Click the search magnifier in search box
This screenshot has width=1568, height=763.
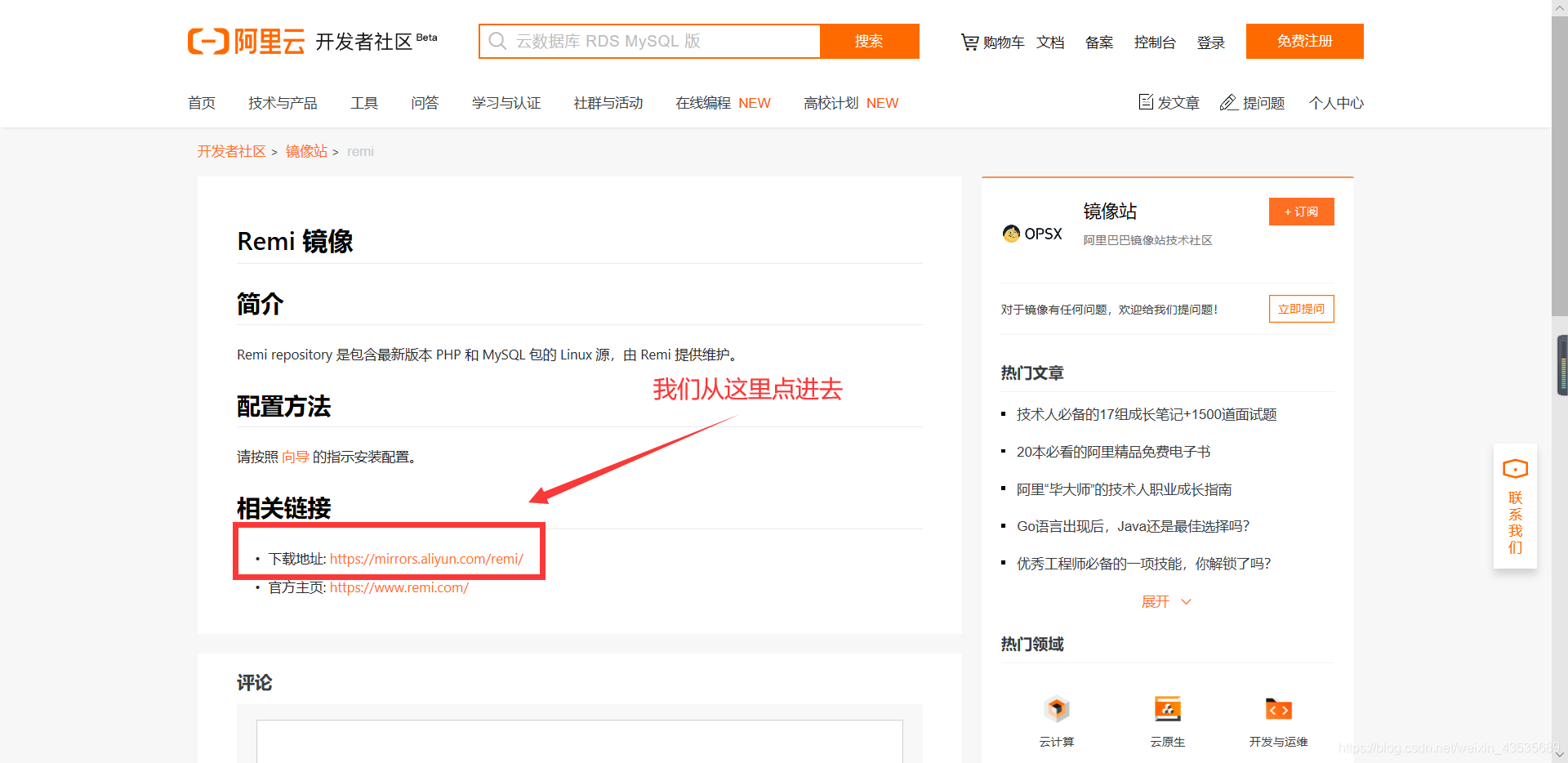click(x=497, y=41)
